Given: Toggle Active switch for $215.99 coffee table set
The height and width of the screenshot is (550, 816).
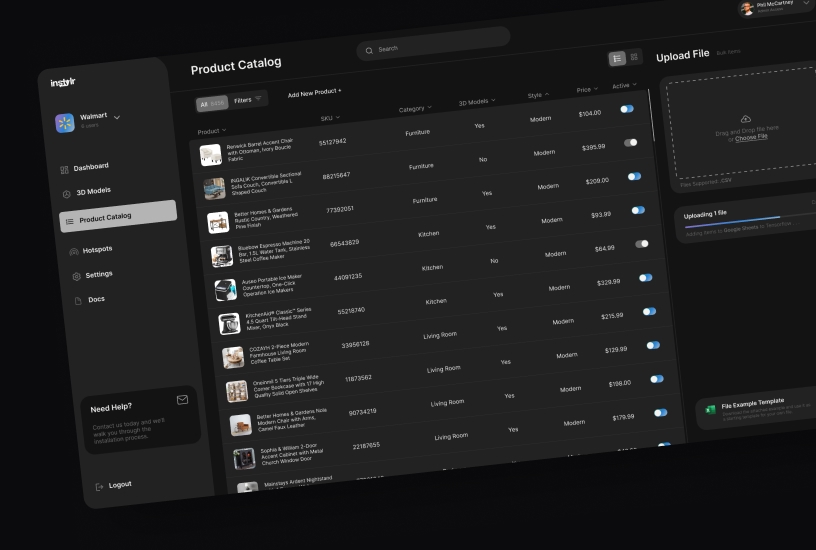Looking at the screenshot, I should (649, 312).
